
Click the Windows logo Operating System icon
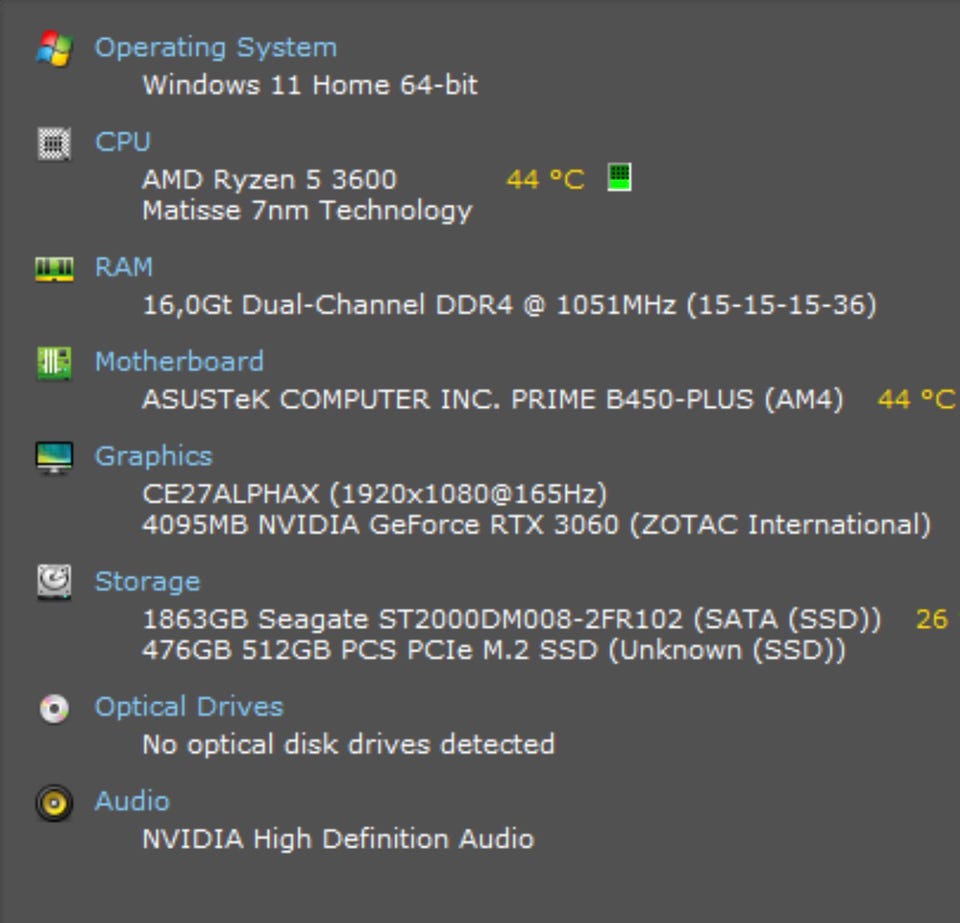coord(54,48)
